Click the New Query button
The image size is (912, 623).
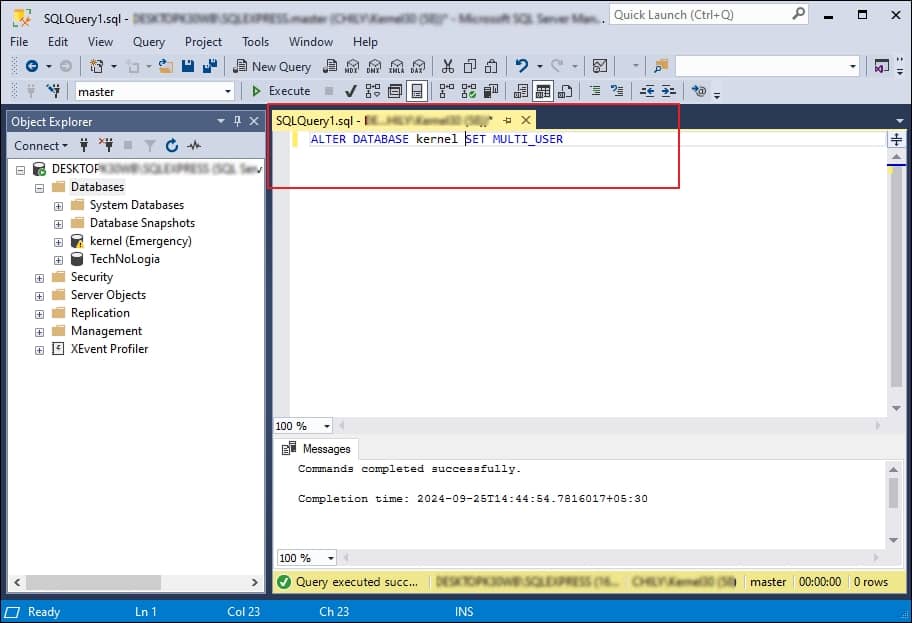[272, 66]
